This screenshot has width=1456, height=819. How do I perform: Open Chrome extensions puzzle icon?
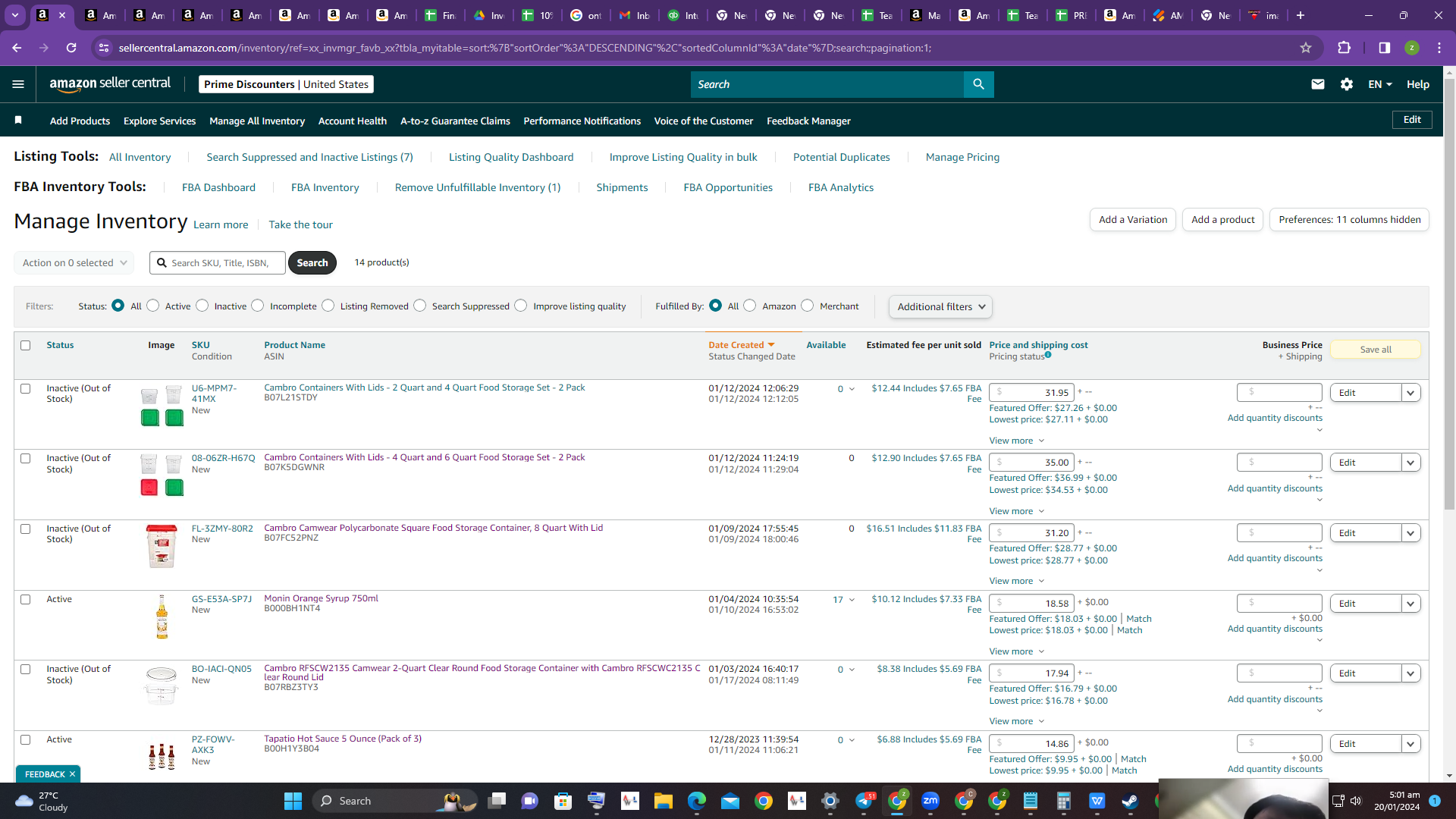(1344, 48)
